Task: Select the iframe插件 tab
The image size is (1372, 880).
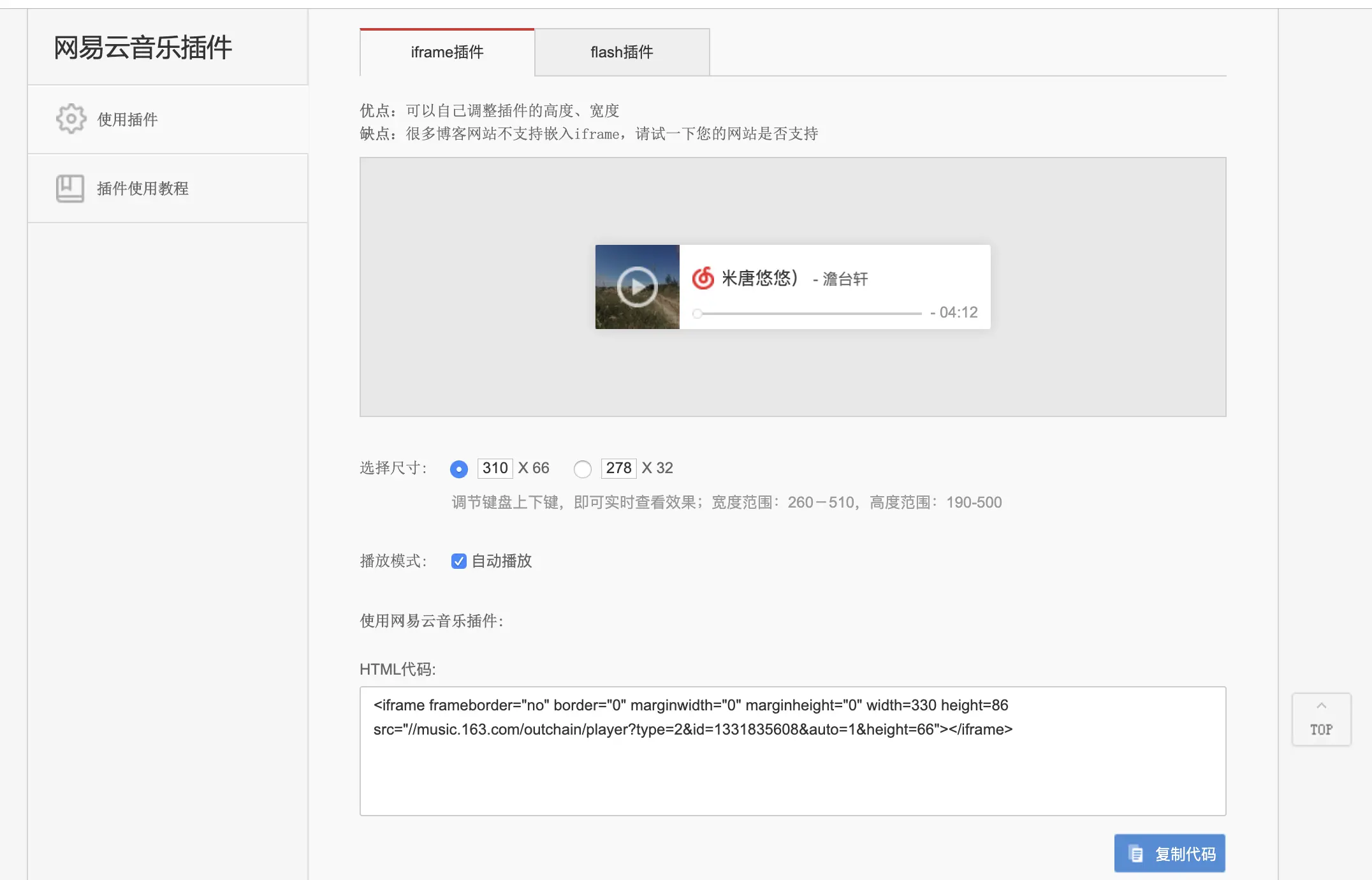Action: coord(447,52)
